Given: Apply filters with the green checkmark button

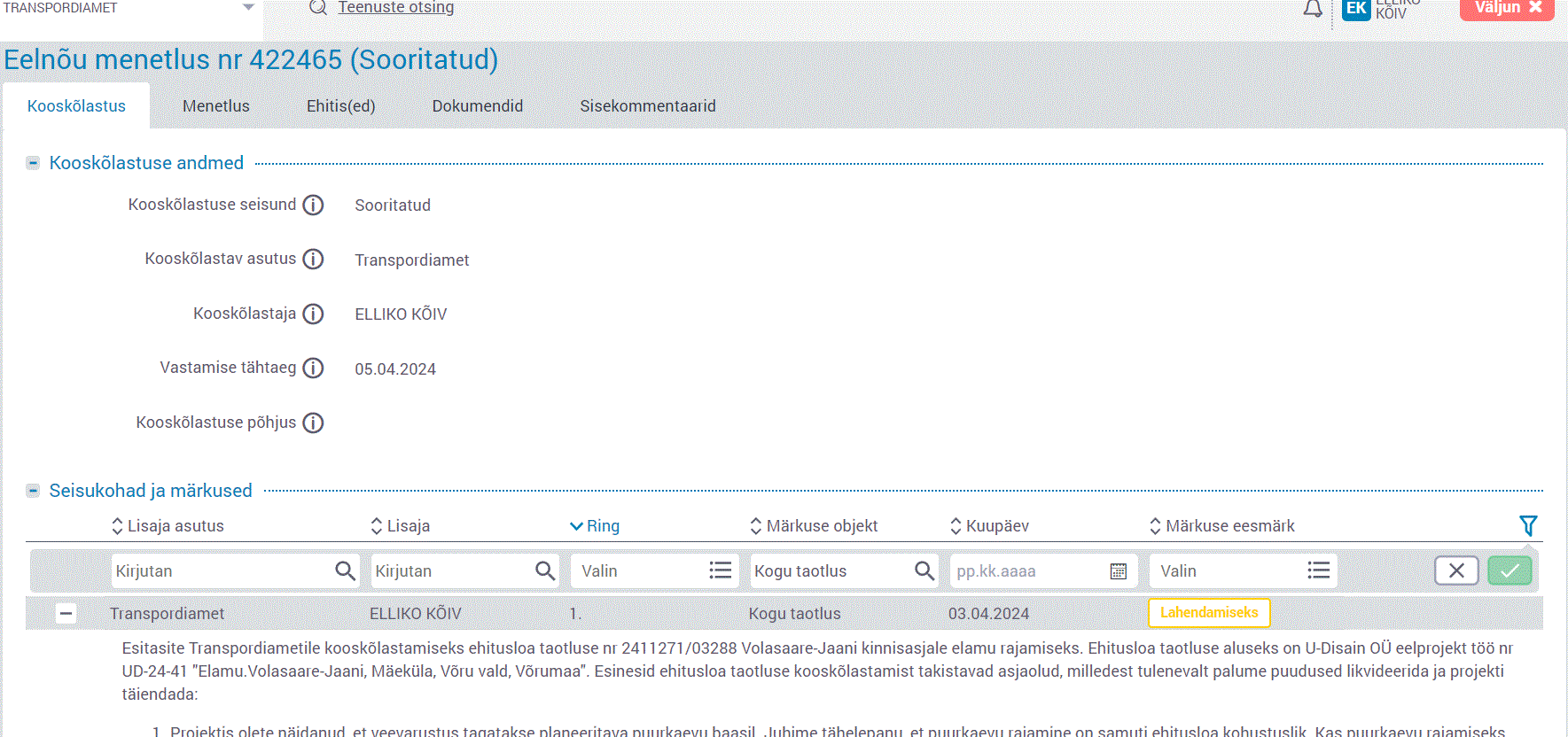Looking at the screenshot, I should [1509, 571].
